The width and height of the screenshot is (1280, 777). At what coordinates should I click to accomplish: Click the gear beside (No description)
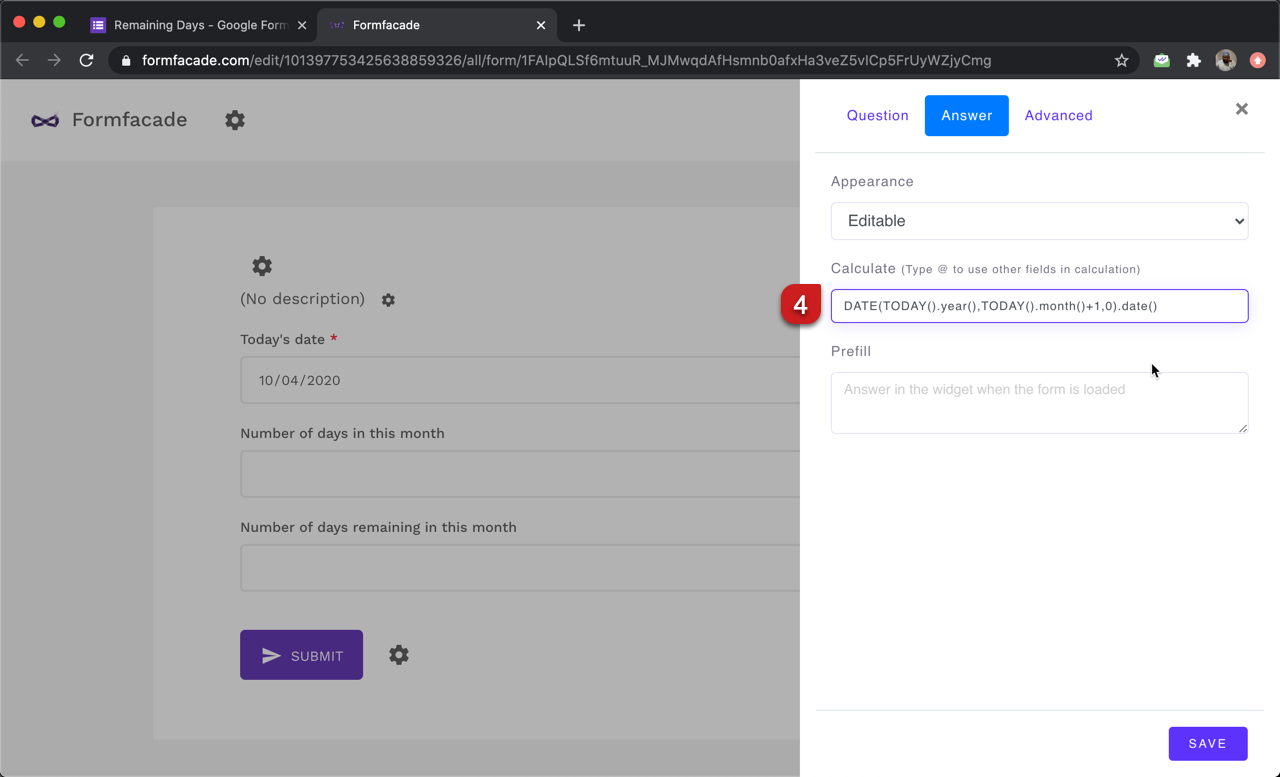pyautogui.click(x=388, y=300)
